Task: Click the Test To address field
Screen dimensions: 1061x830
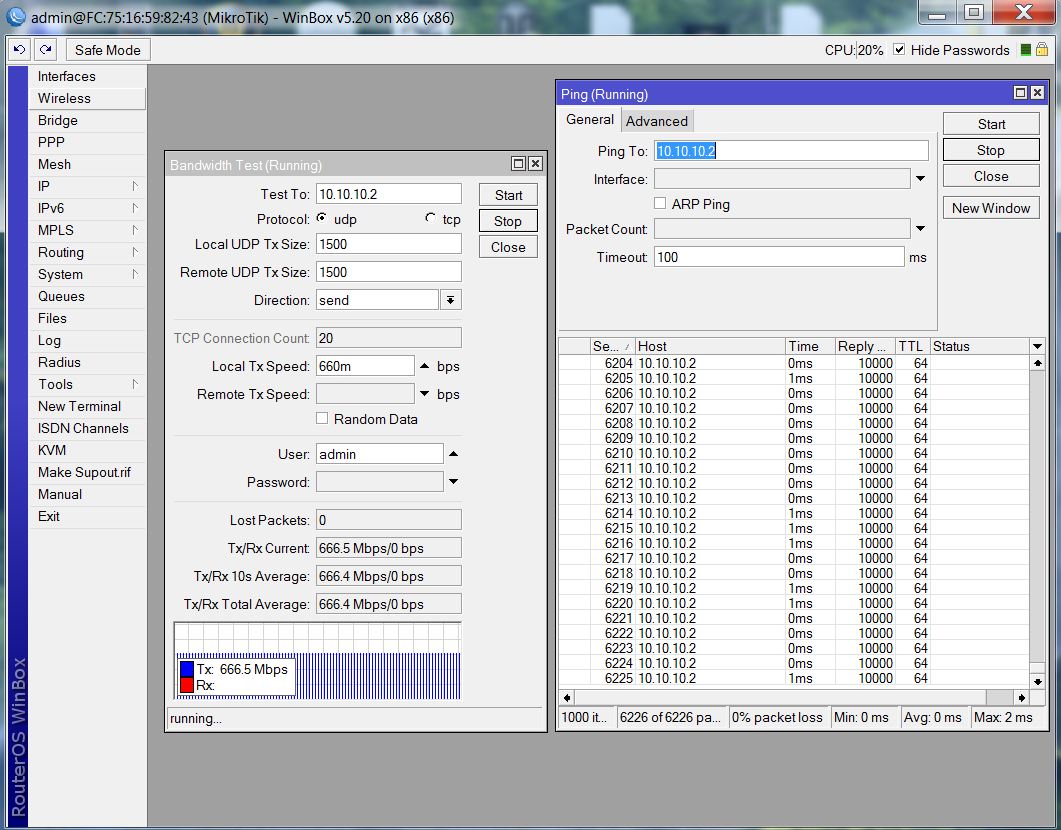Action: coord(388,194)
